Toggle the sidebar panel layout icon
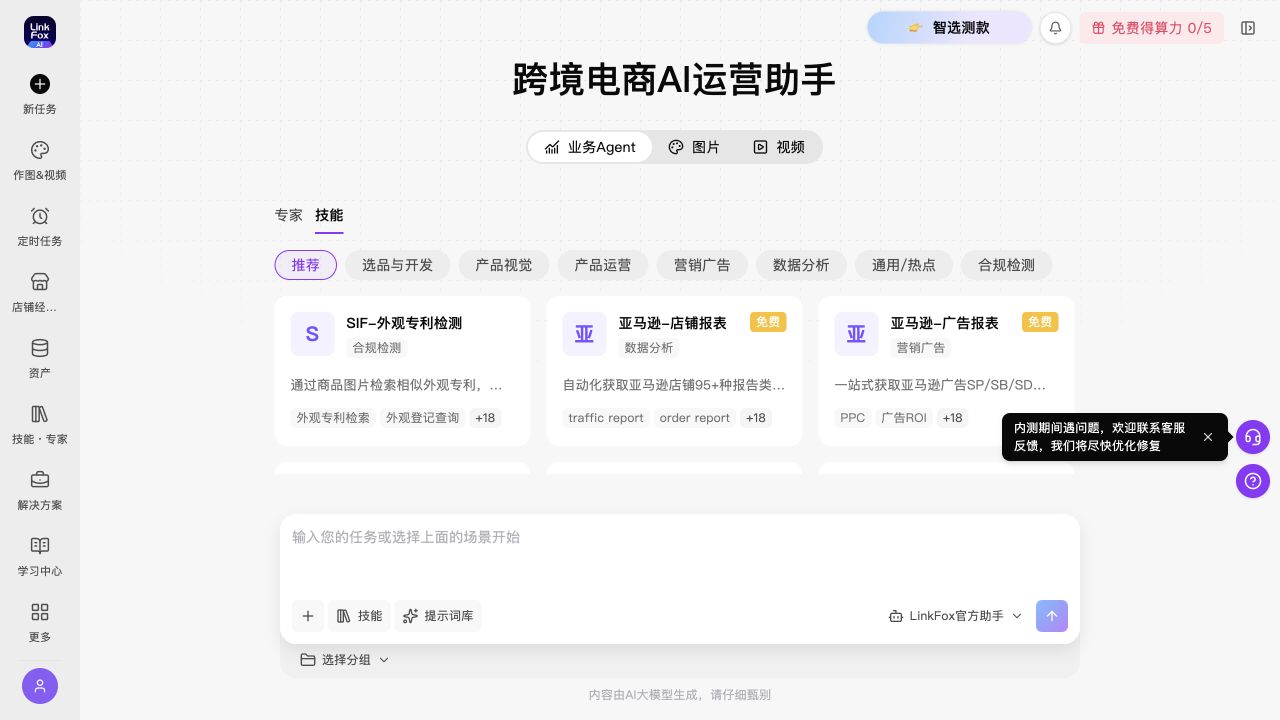 (1248, 28)
